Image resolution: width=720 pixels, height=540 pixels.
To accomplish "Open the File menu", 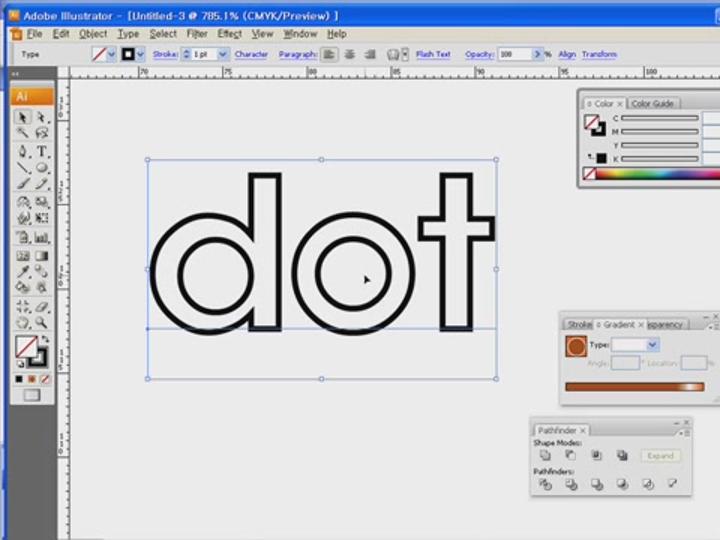I will [x=34, y=34].
